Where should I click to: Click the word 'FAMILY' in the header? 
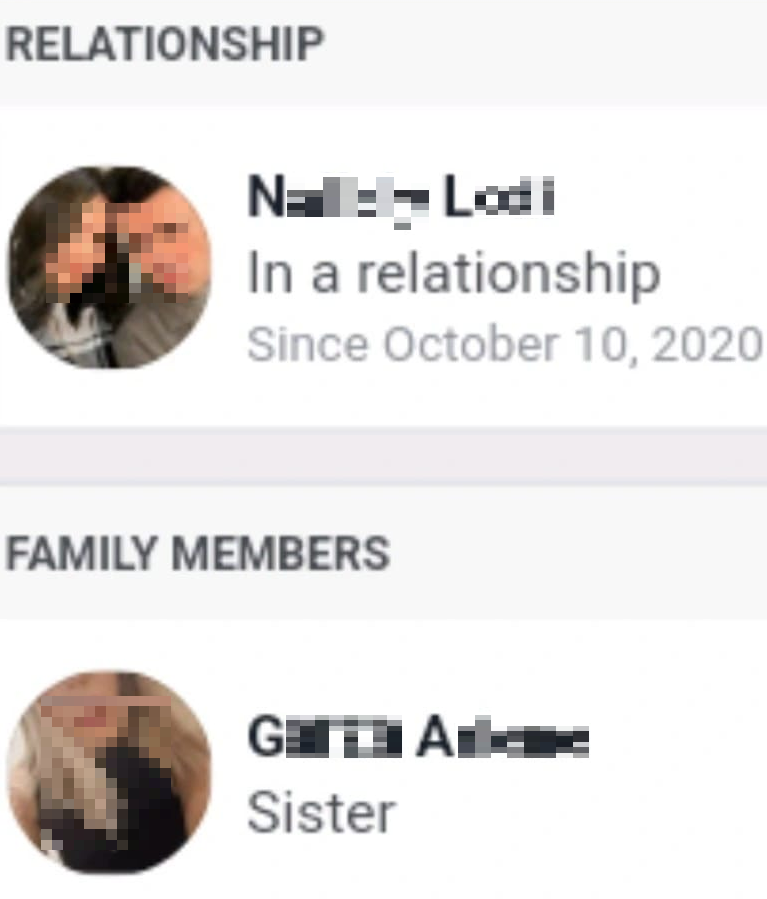point(80,553)
